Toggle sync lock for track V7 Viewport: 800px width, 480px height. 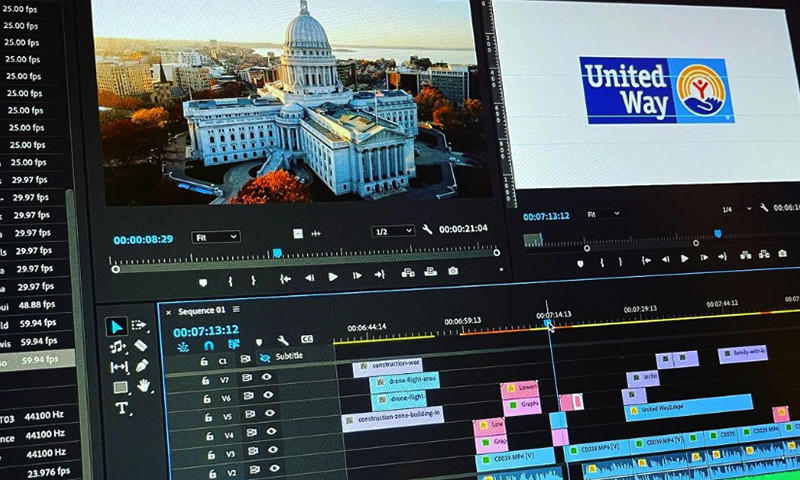point(247,378)
